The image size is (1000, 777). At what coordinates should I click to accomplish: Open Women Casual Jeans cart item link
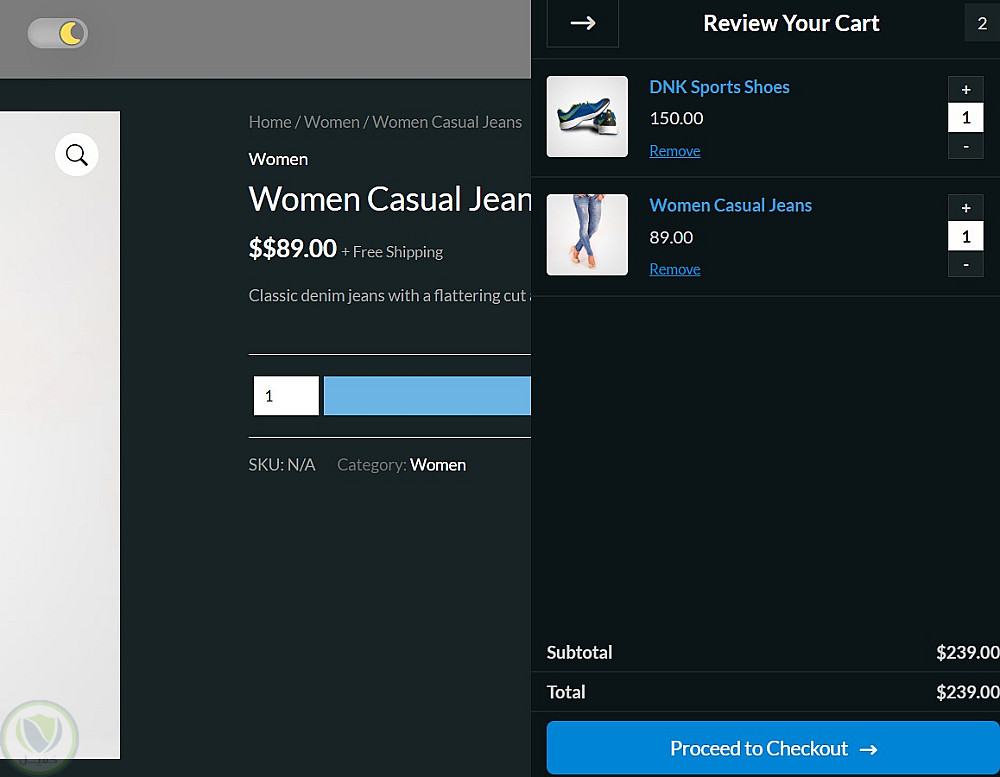(730, 205)
